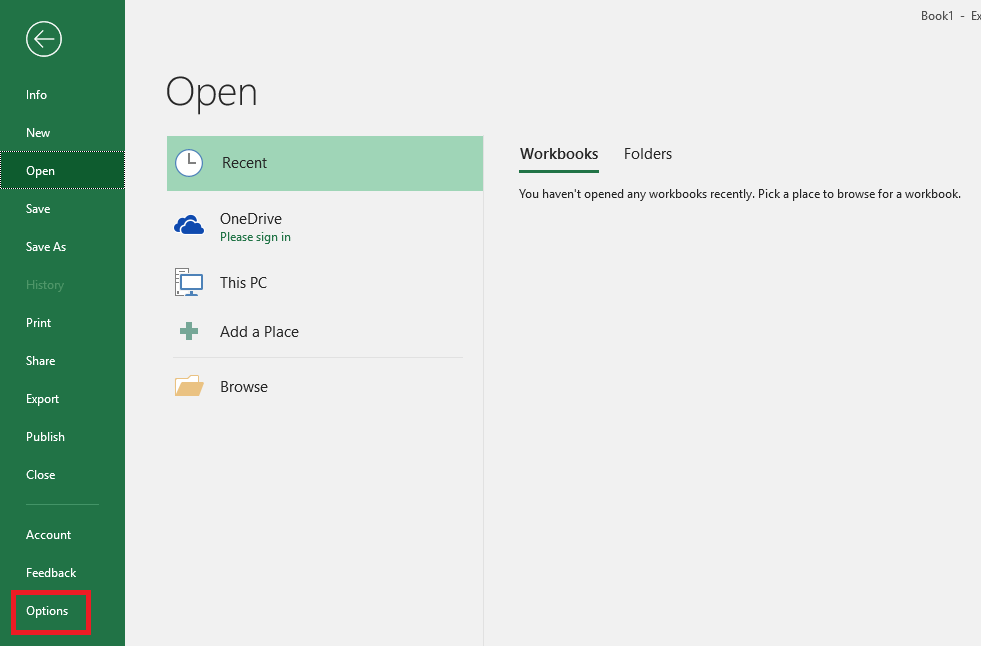Select Publish in the sidebar
This screenshot has width=981, height=646.
click(45, 437)
